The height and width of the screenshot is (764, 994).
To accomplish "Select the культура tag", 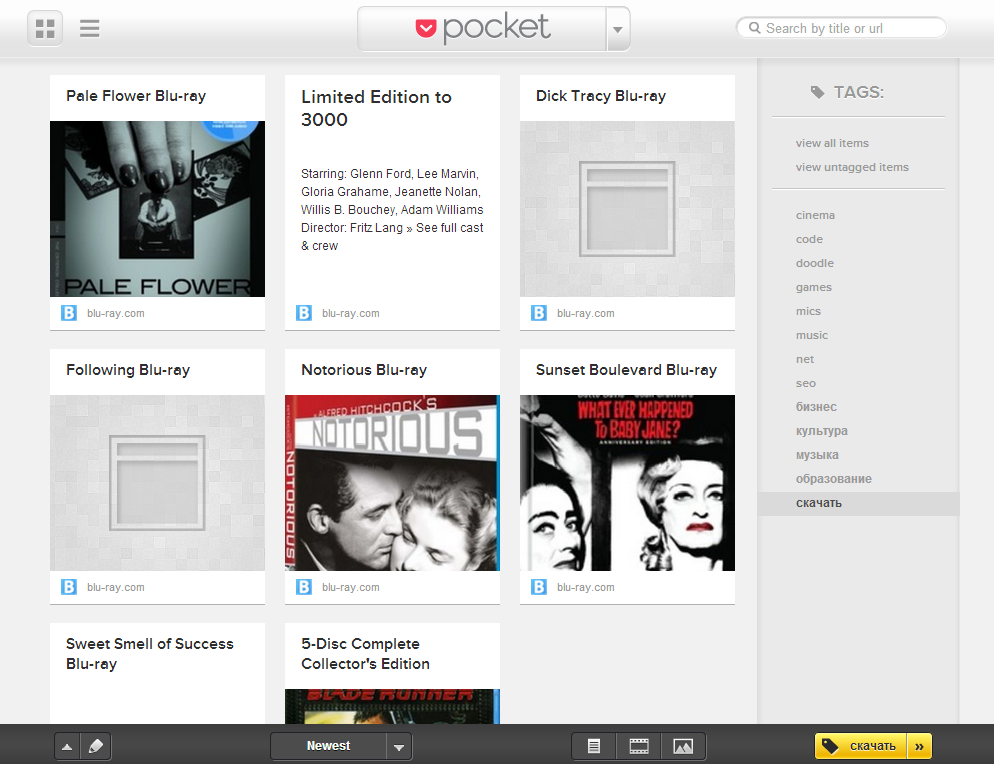I will (822, 432).
